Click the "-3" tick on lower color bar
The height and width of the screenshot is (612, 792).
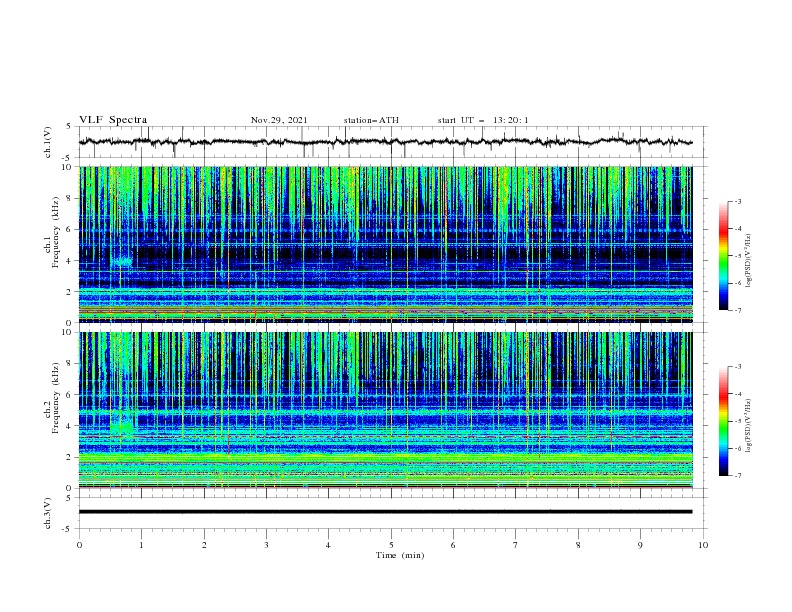(737, 367)
